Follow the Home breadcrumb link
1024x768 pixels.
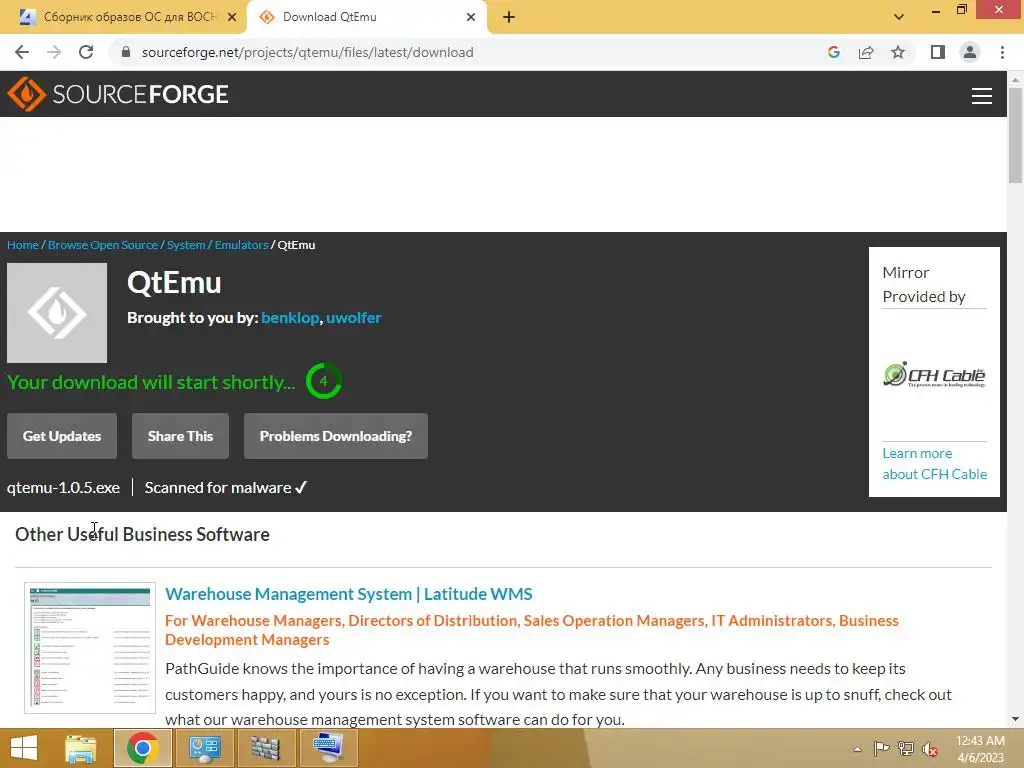pyautogui.click(x=23, y=245)
